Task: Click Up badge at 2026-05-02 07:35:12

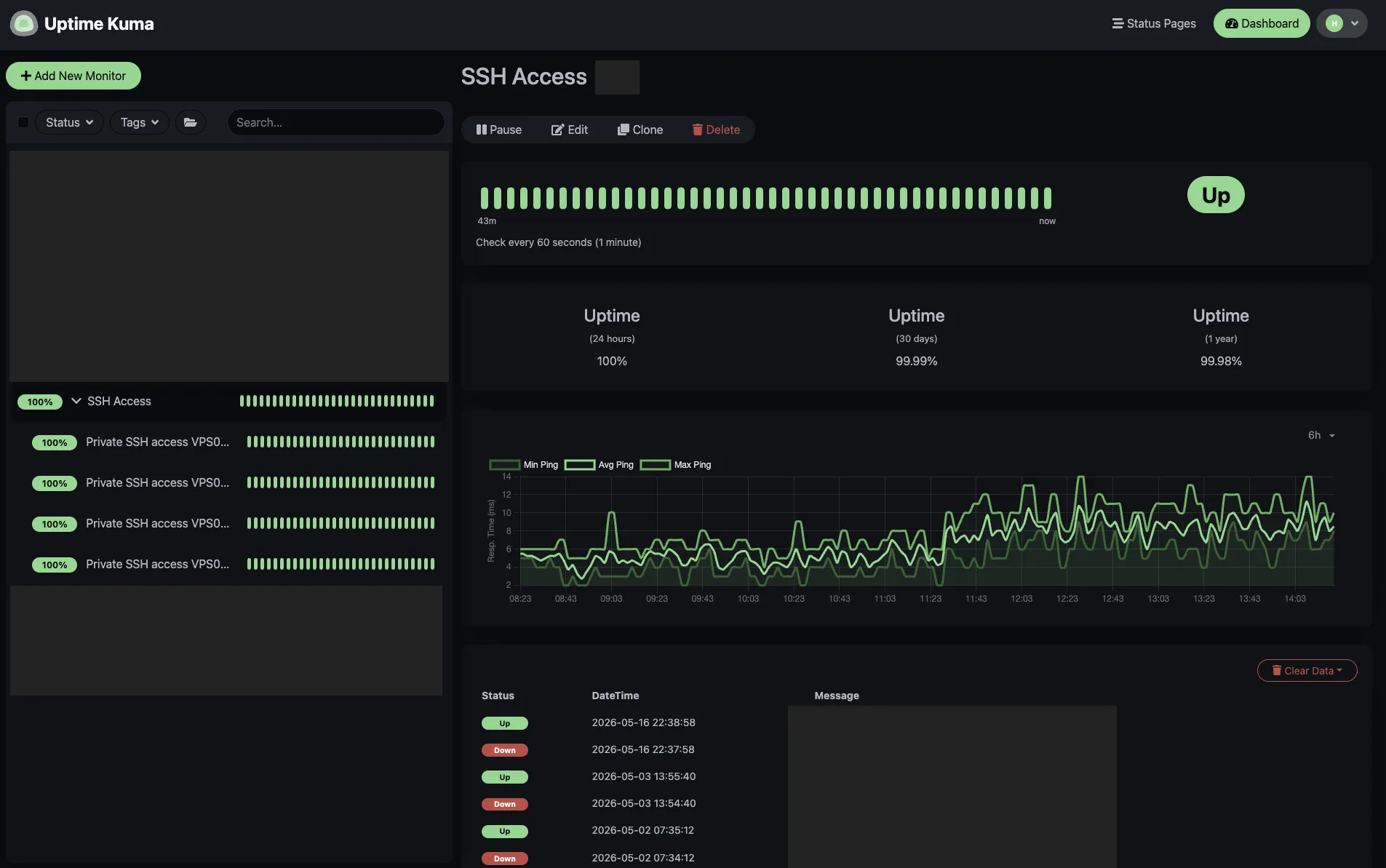Action: pos(505,831)
